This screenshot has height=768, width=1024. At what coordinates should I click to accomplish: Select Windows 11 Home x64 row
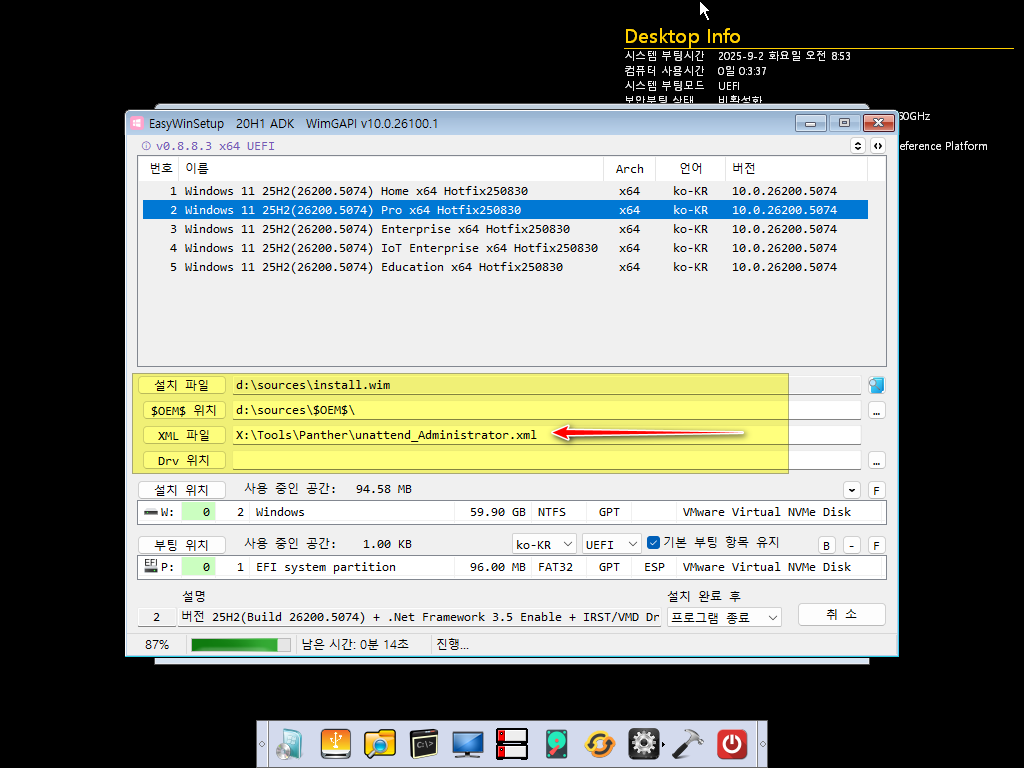[505, 191]
